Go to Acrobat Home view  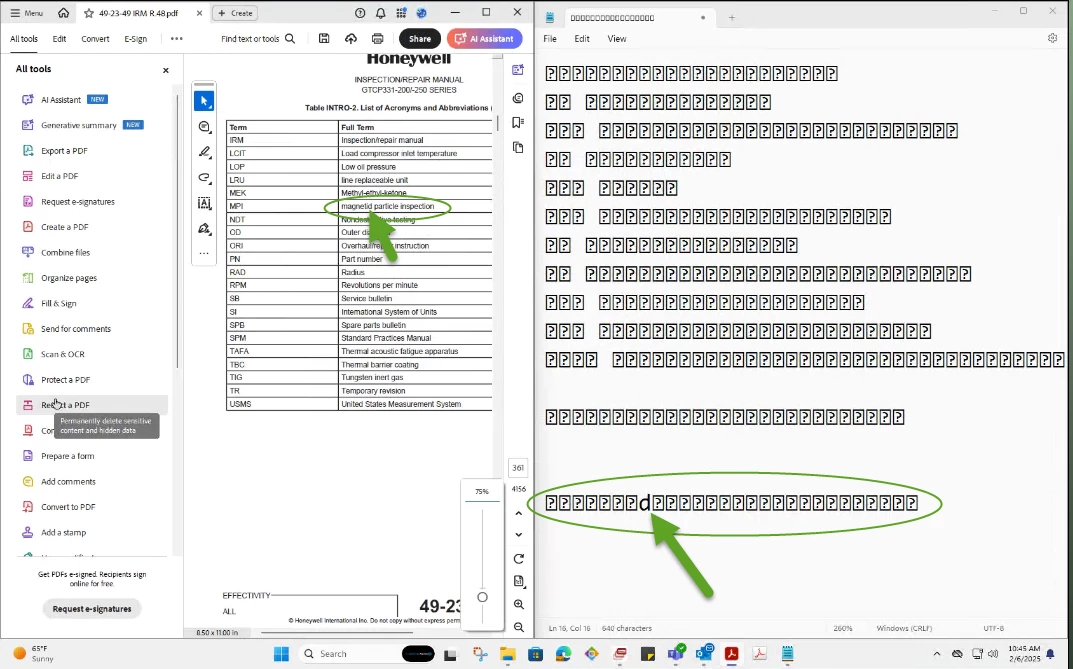[63, 13]
